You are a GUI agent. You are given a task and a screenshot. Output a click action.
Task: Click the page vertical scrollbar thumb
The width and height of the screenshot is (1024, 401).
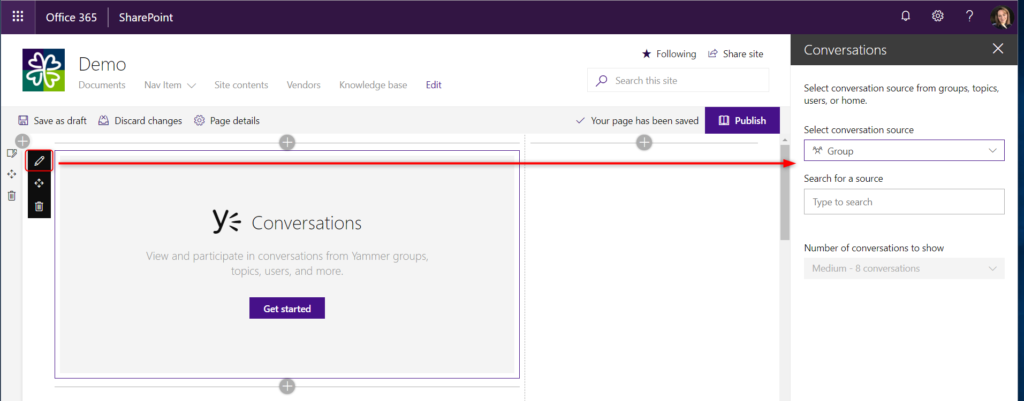pos(784,193)
